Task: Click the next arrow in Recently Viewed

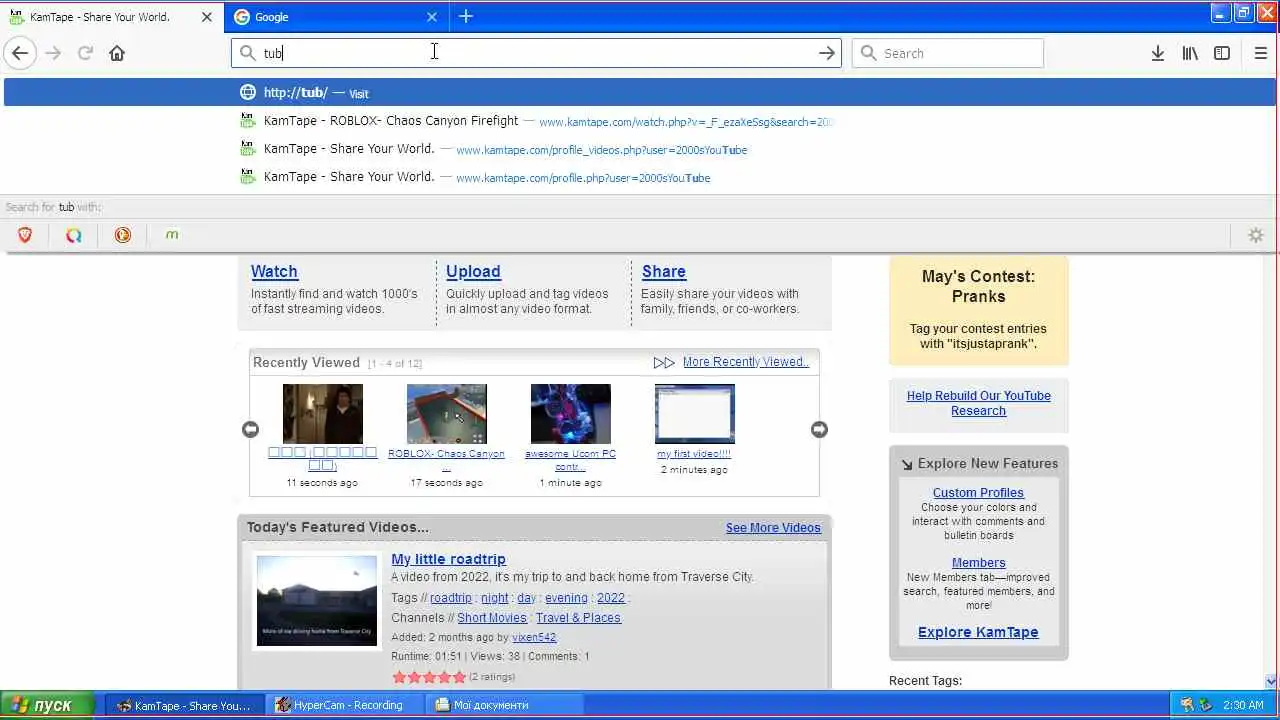Action: point(819,429)
